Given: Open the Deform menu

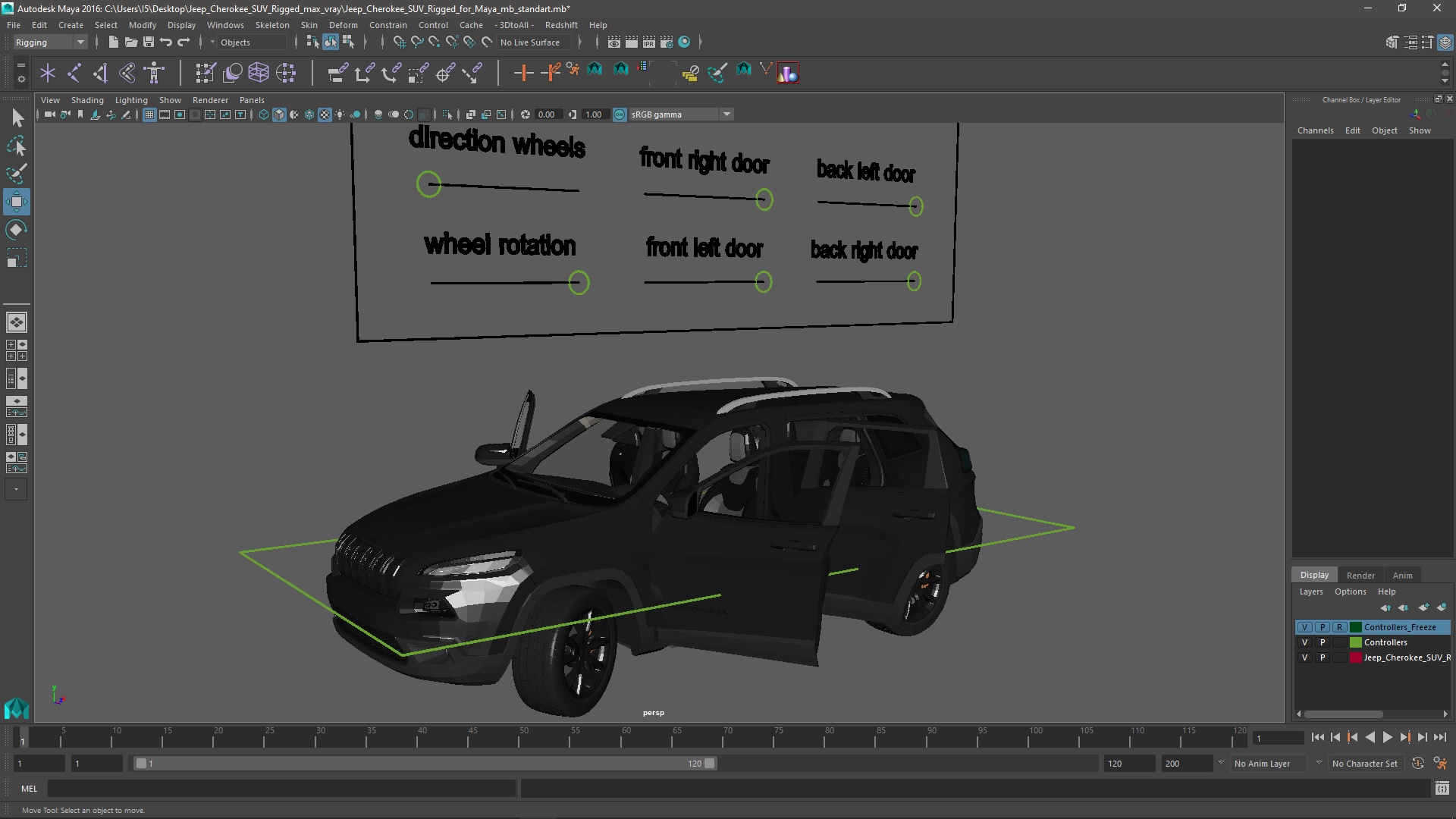Looking at the screenshot, I should click(343, 25).
